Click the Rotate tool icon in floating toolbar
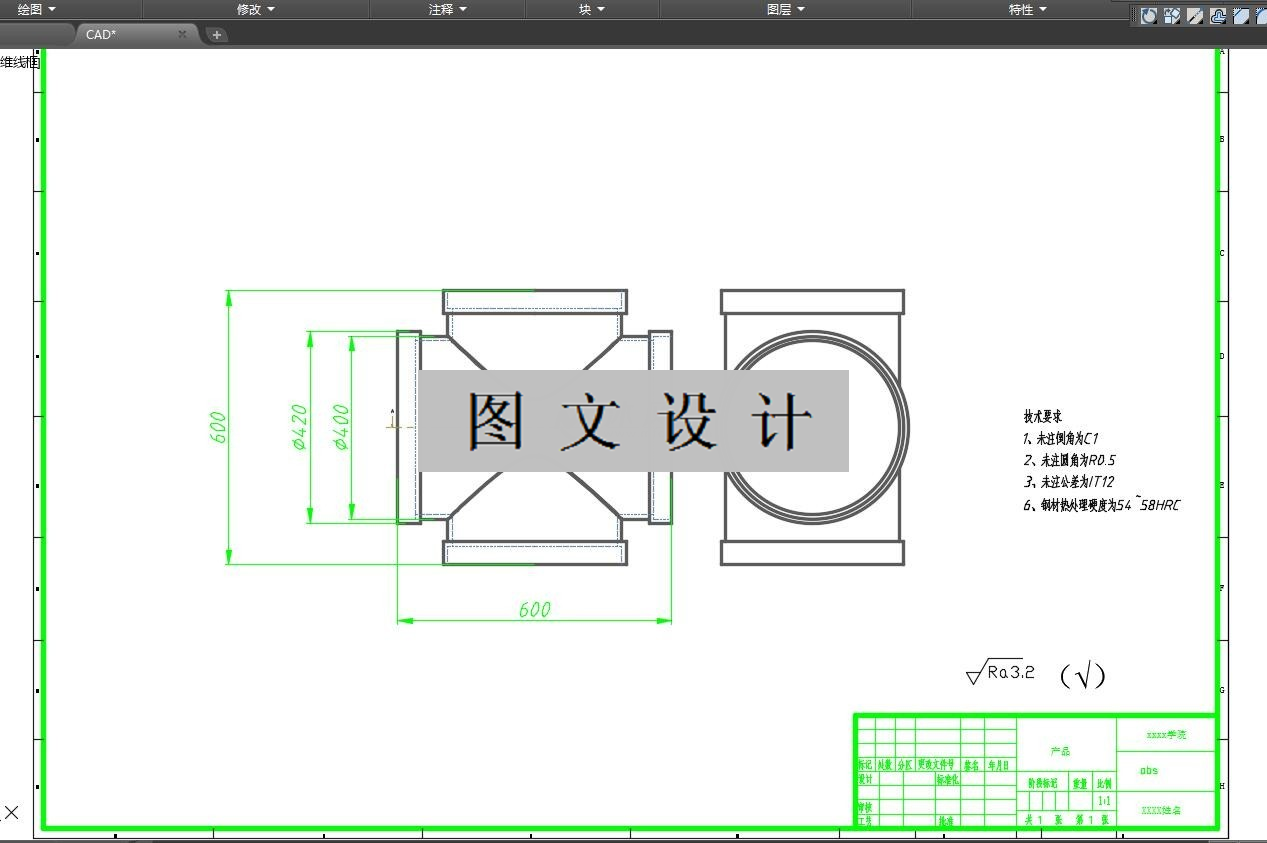 pos(1149,16)
